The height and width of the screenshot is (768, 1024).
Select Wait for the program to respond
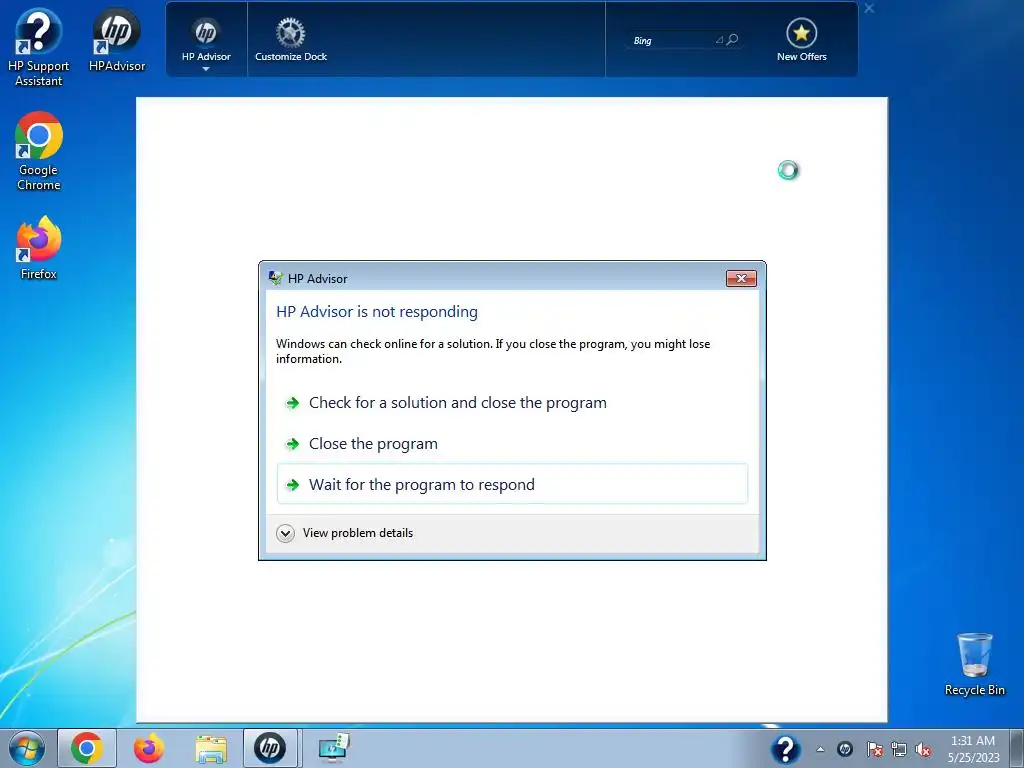coord(512,485)
